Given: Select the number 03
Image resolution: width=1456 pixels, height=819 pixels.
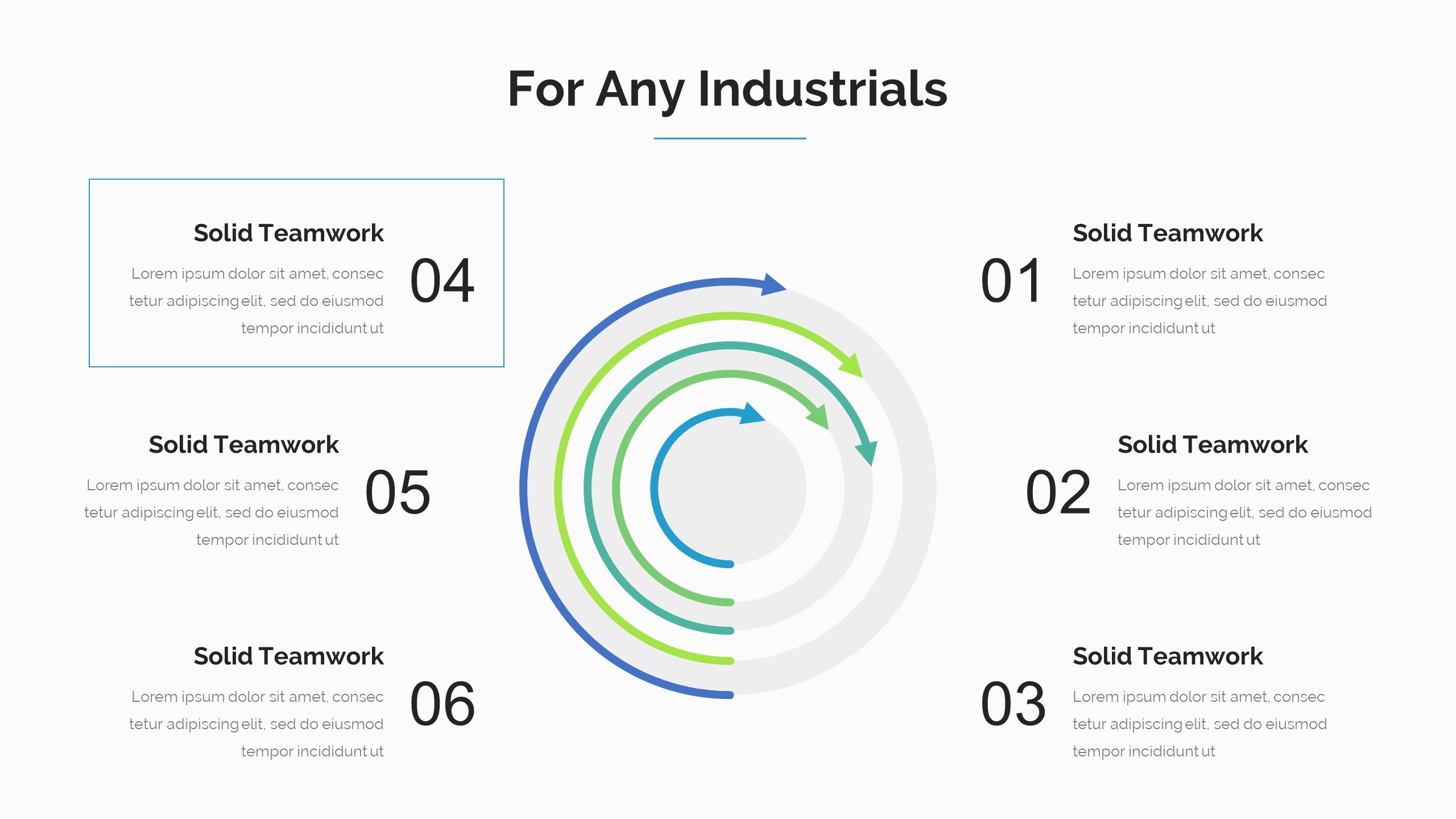Looking at the screenshot, I should pyautogui.click(x=1013, y=704).
